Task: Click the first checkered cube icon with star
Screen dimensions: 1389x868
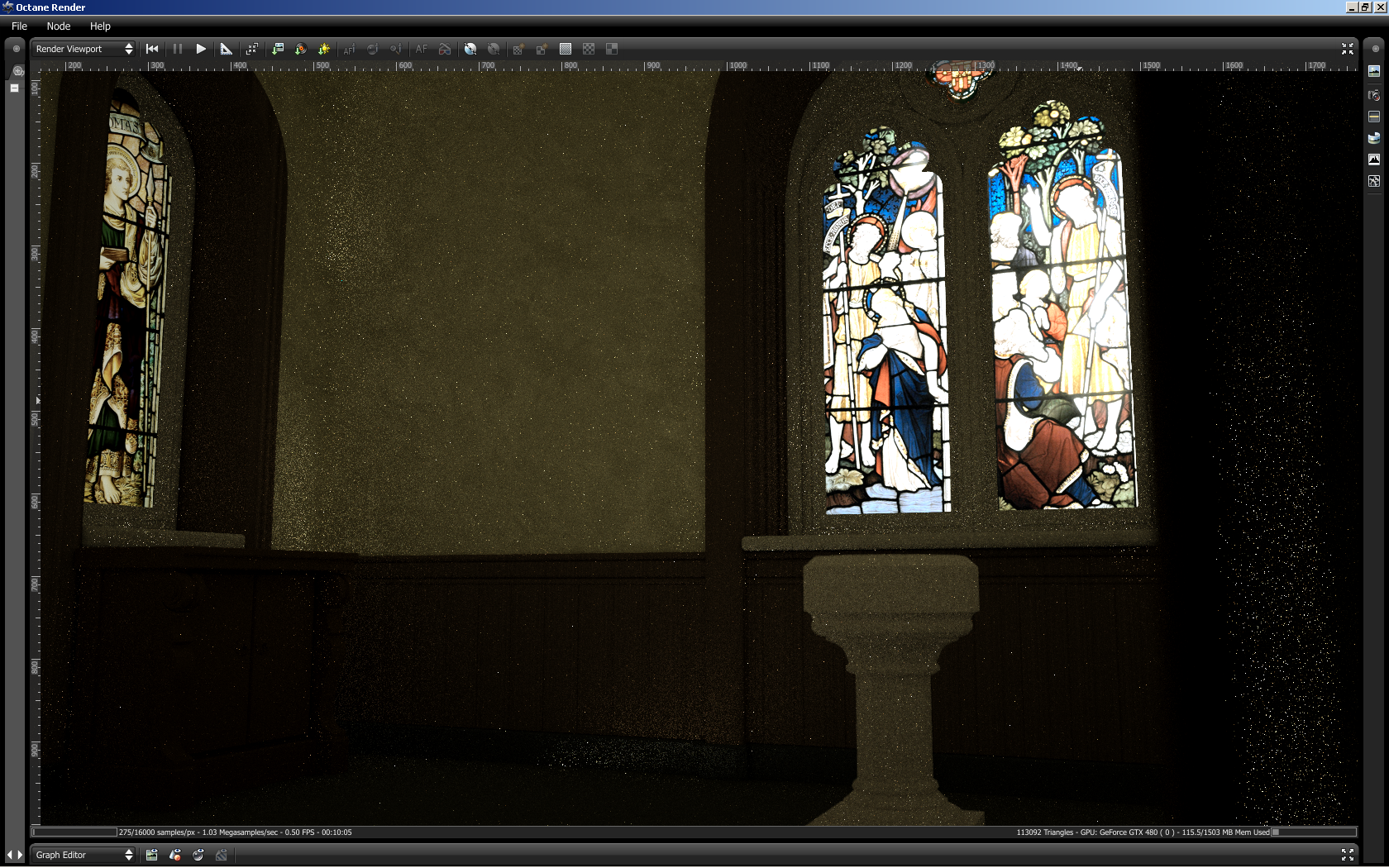Action: point(518,49)
